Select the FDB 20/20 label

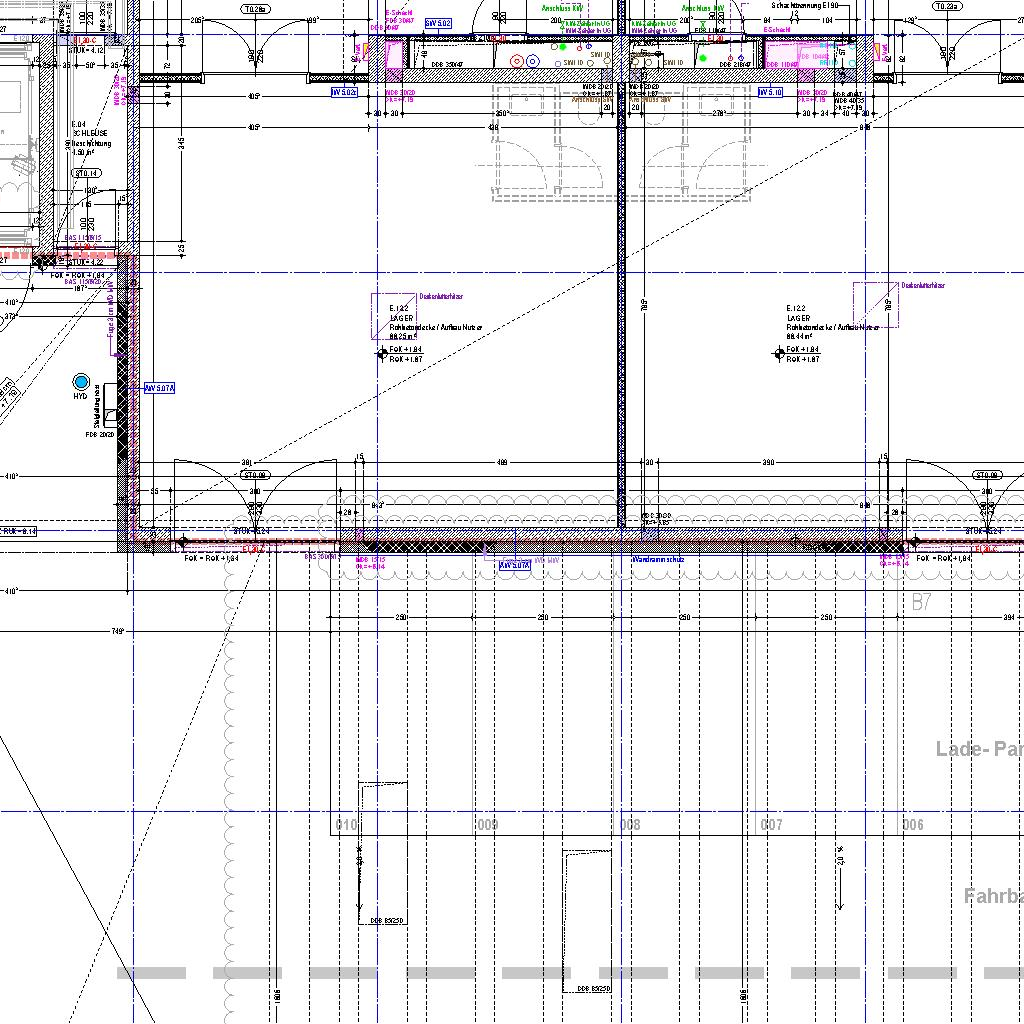99,435
